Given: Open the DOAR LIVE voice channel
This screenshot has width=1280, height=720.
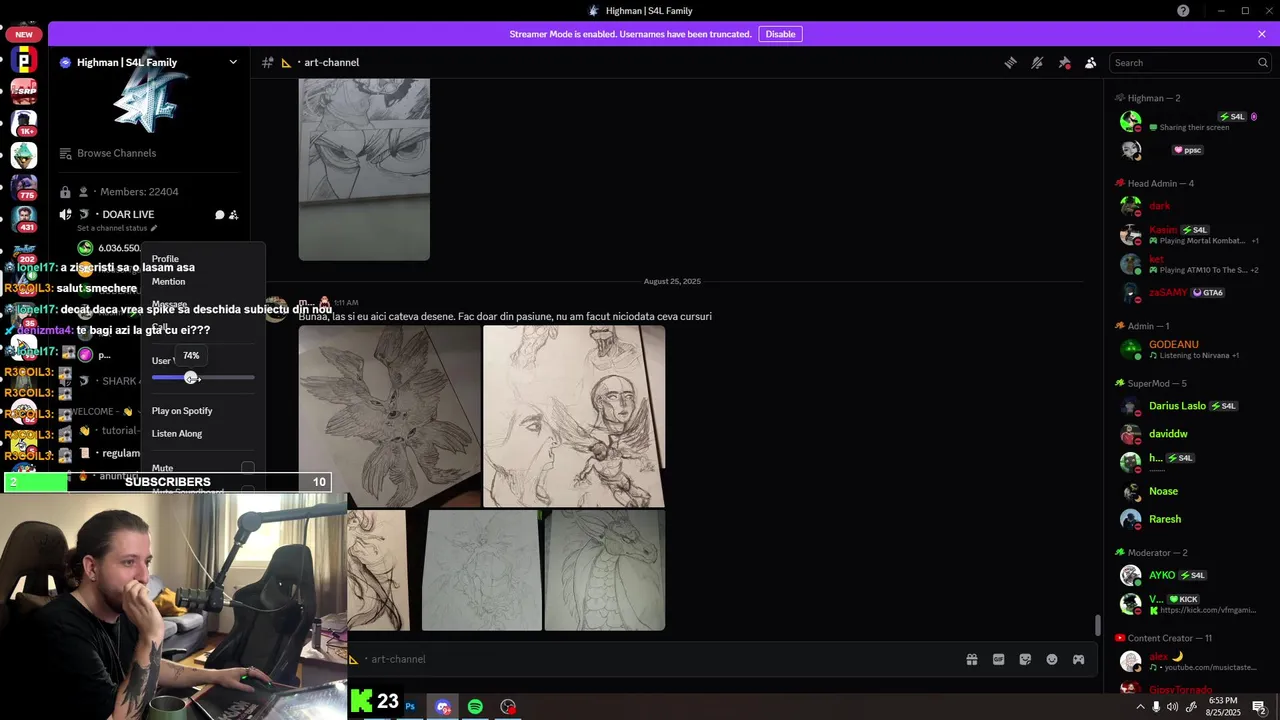Looking at the screenshot, I should 128,214.
